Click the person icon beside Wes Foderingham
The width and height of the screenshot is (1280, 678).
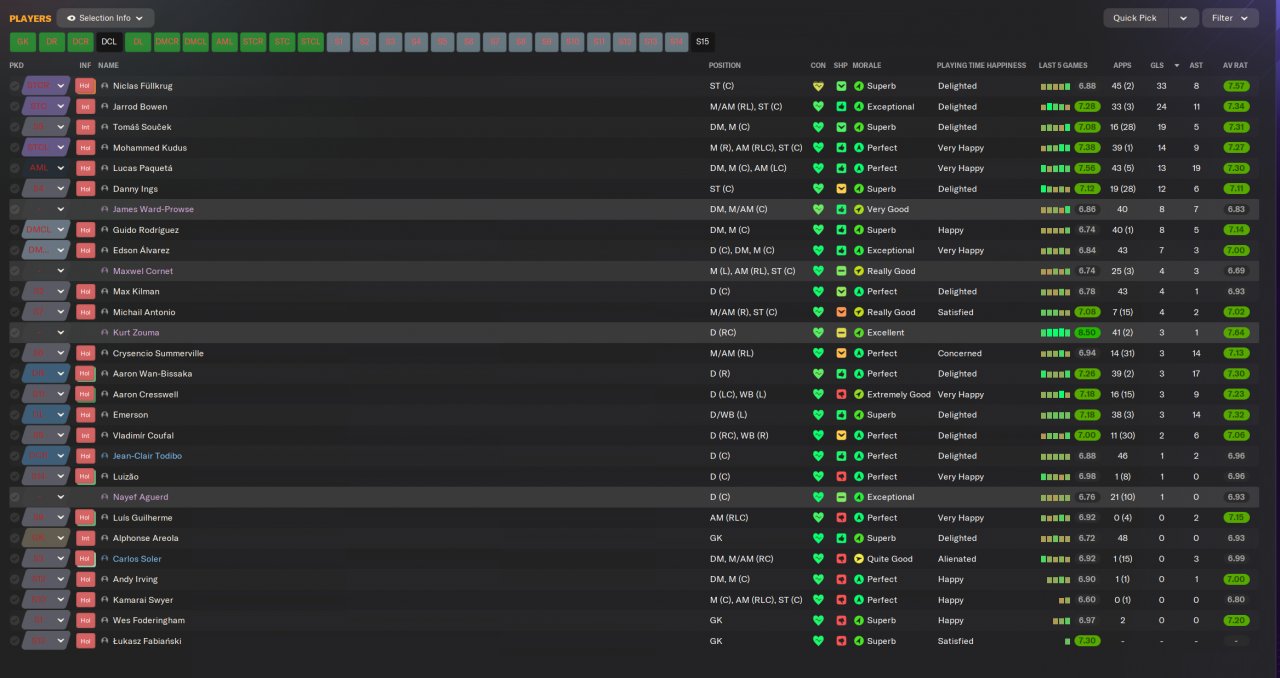(105, 621)
